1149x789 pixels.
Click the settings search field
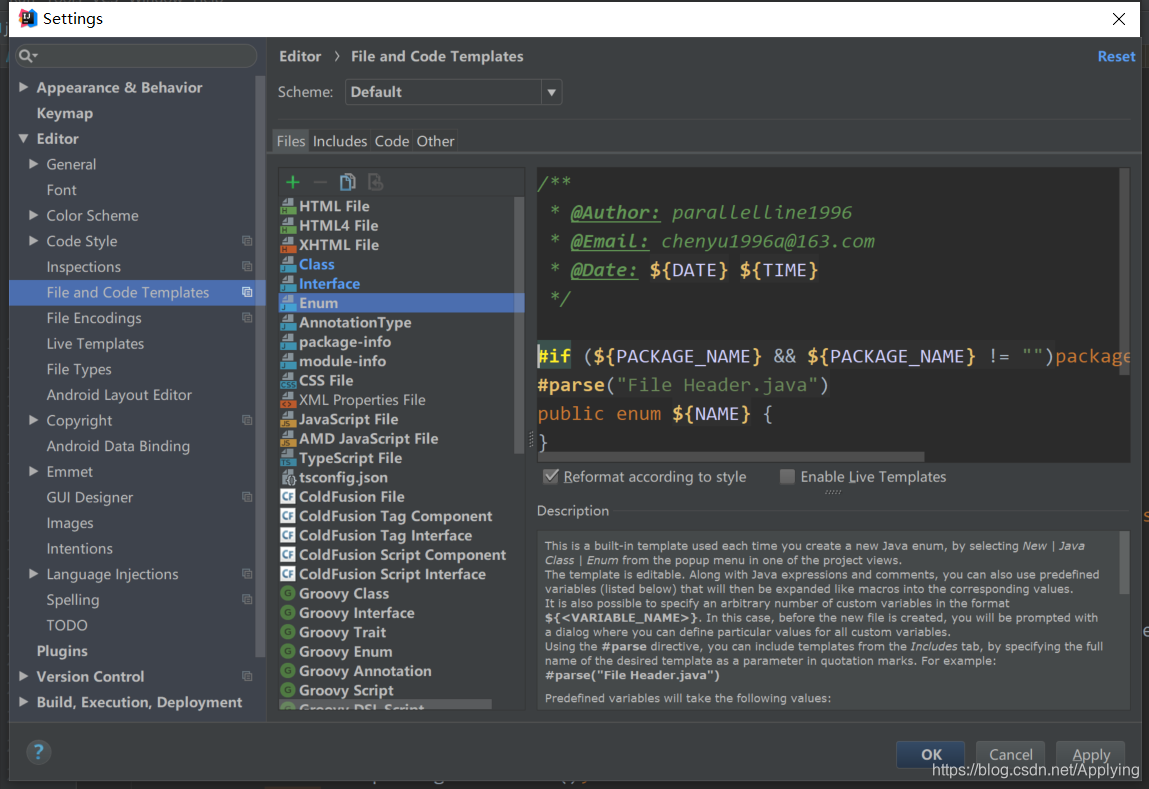[136, 56]
